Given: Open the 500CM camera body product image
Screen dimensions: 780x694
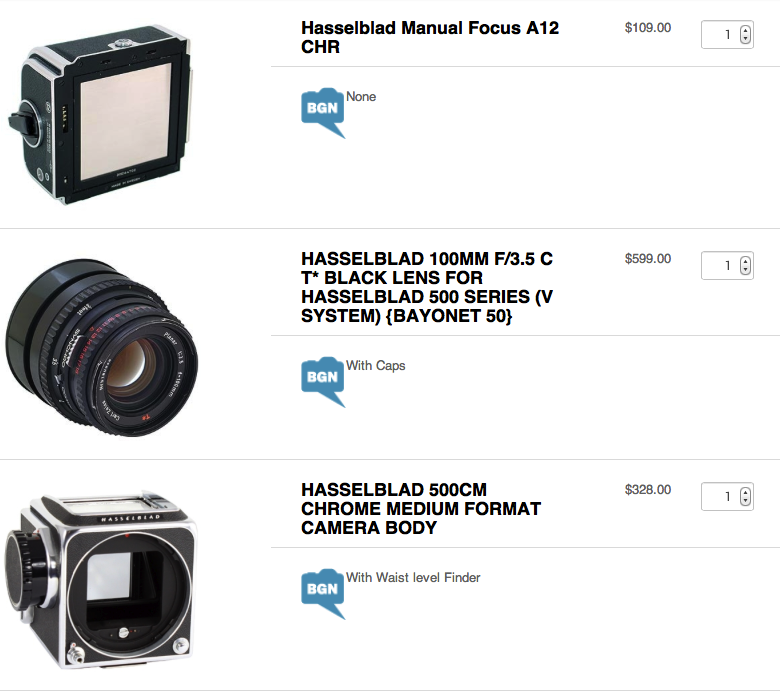Looking at the screenshot, I should (101, 580).
